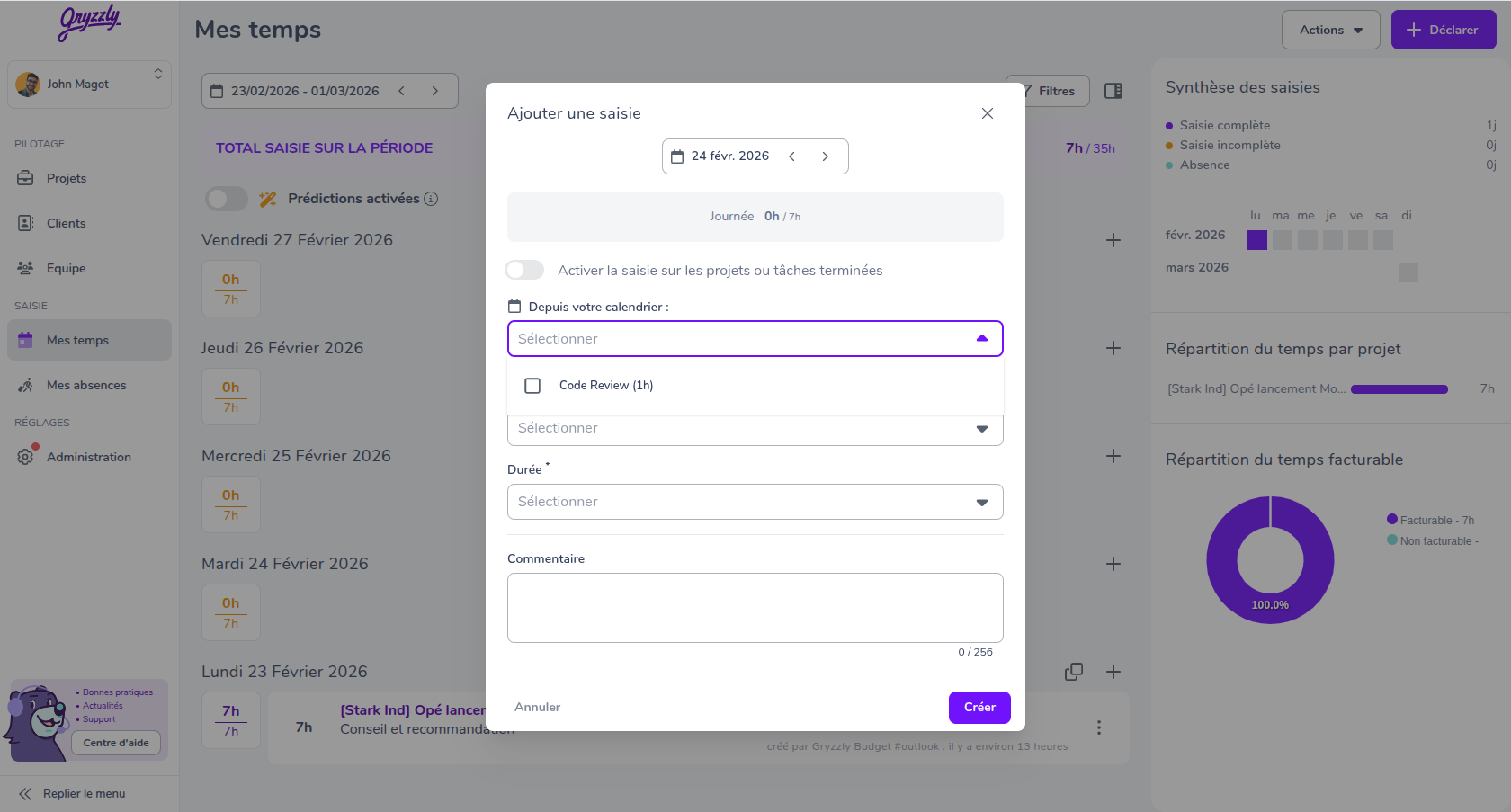The height and width of the screenshot is (812, 1511).
Task: Toggle the Prédictions activées switch
Action: pos(227,199)
